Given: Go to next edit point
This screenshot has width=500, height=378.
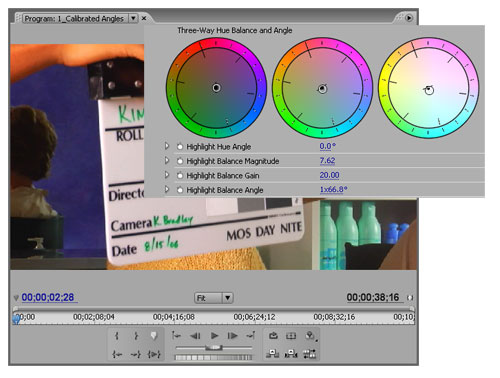Looking at the screenshot, I should click(x=251, y=336).
